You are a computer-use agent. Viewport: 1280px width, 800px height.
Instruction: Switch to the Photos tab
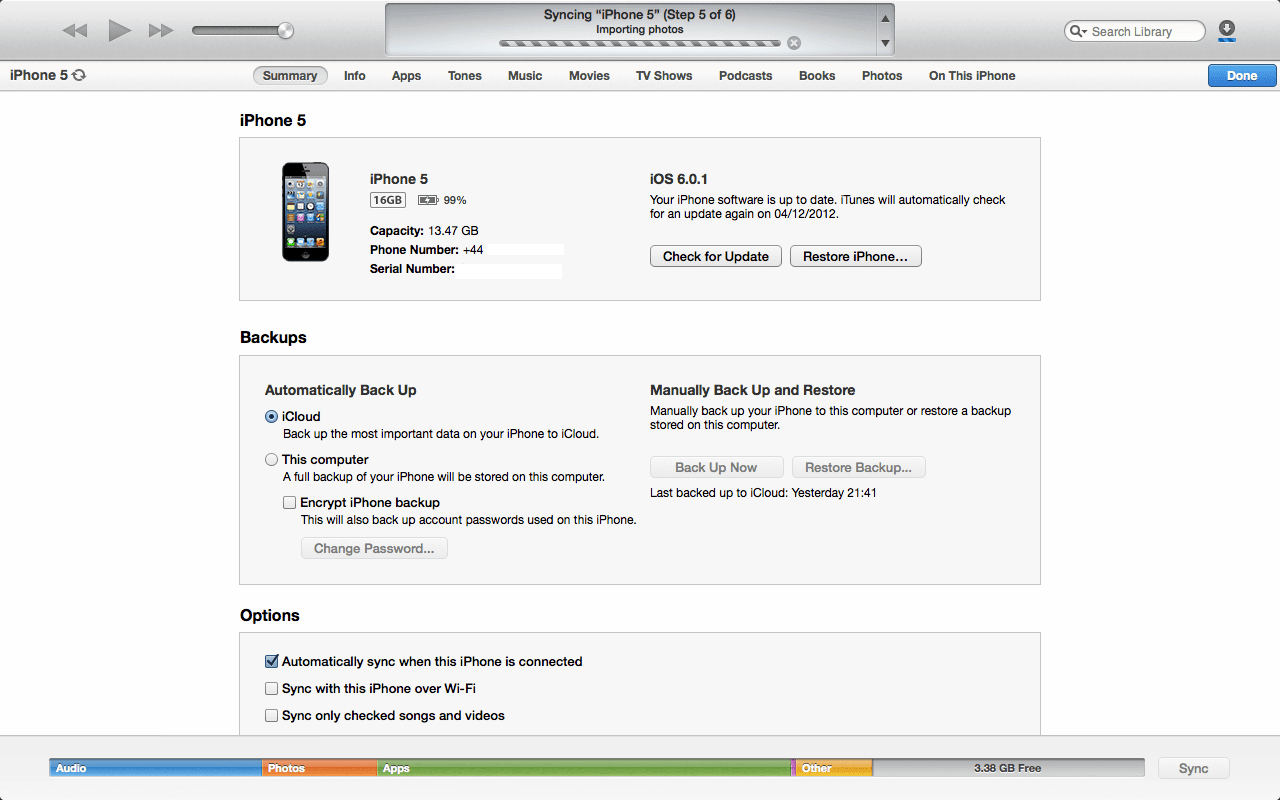click(882, 76)
